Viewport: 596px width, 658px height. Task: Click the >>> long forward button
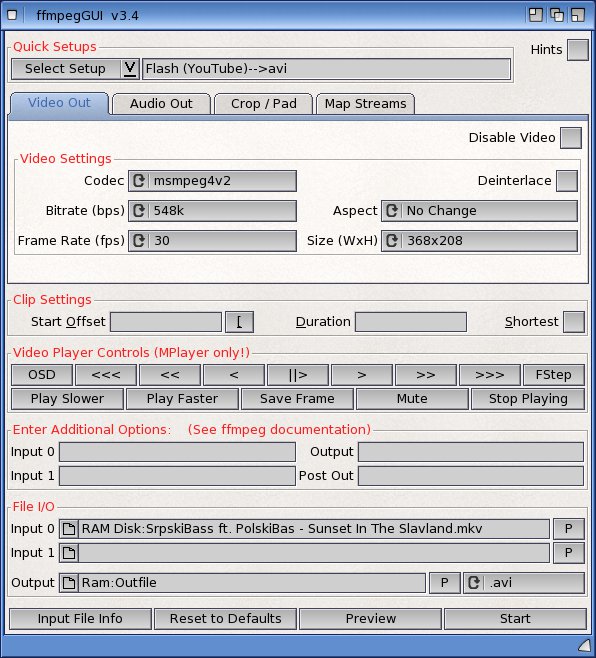tap(490, 375)
